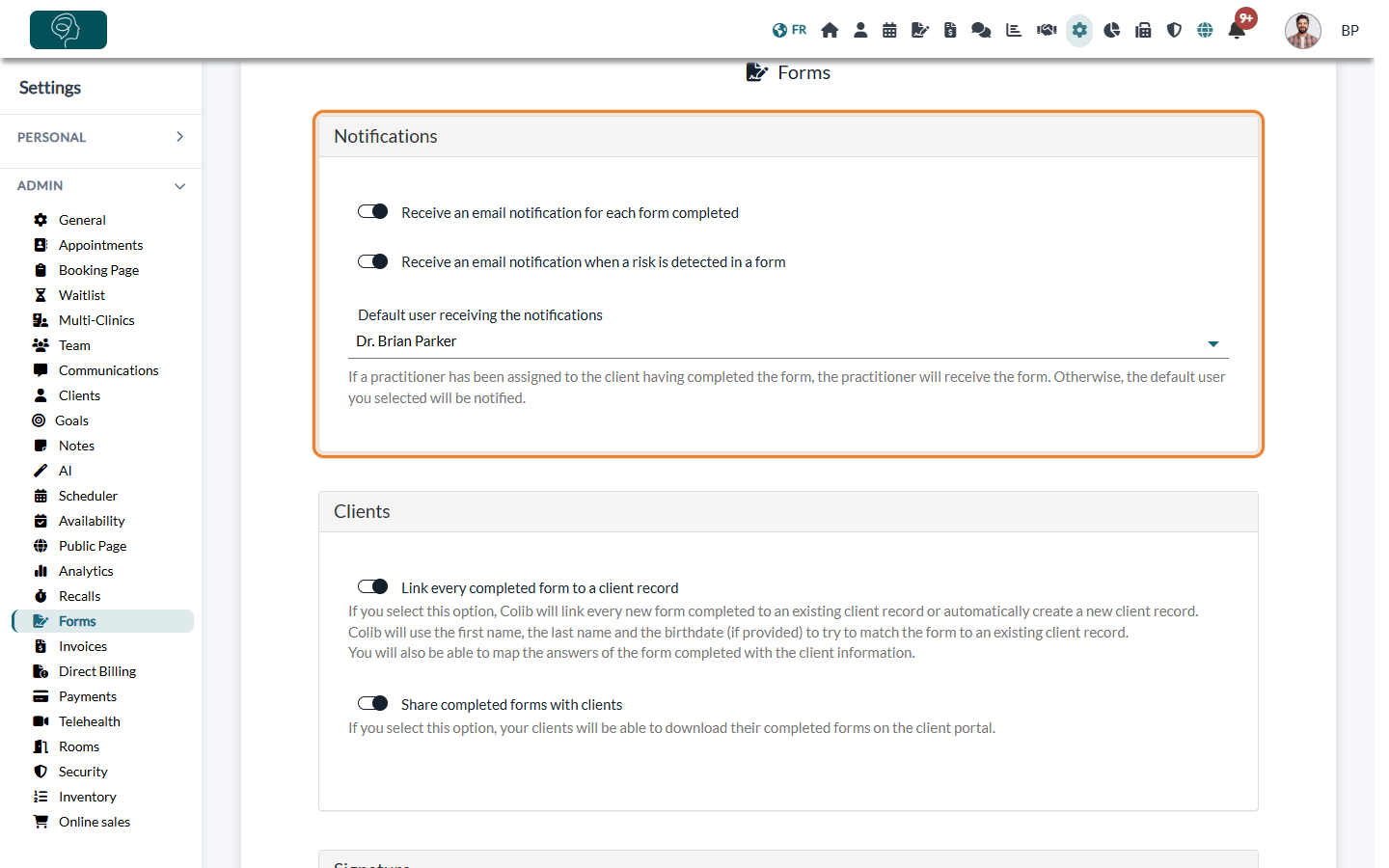Open the pie chart analytics icon

pos(1111,30)
